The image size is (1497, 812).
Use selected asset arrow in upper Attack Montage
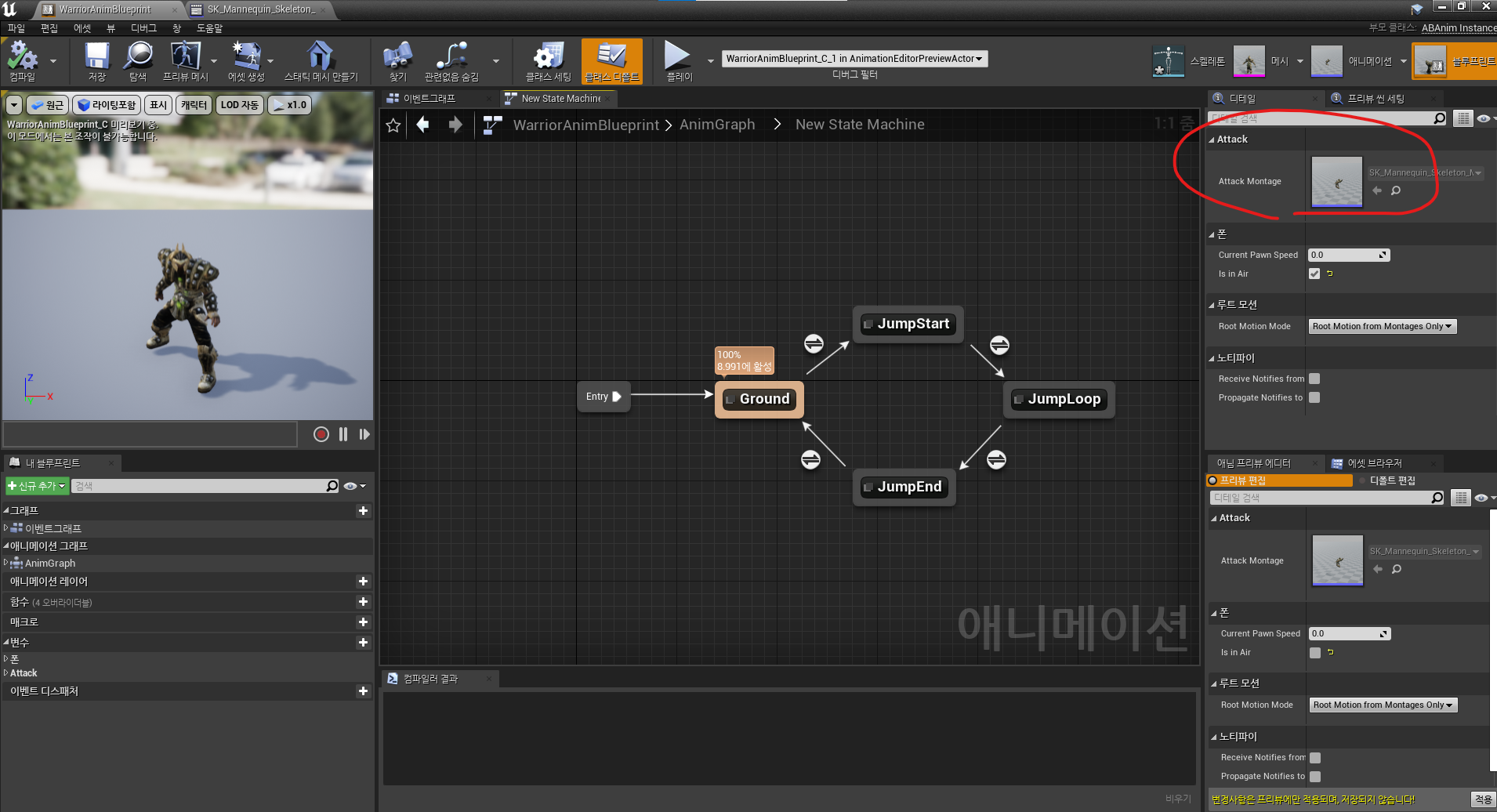click(1377, 190)
